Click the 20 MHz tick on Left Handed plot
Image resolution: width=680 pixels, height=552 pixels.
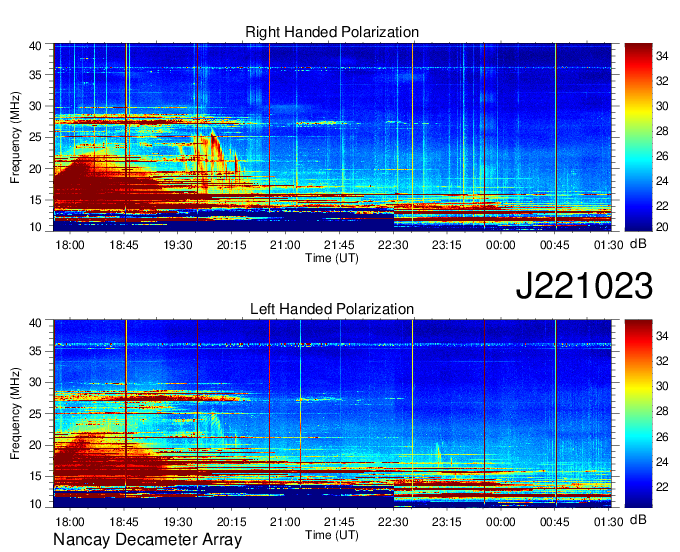[x=36, y=445]
